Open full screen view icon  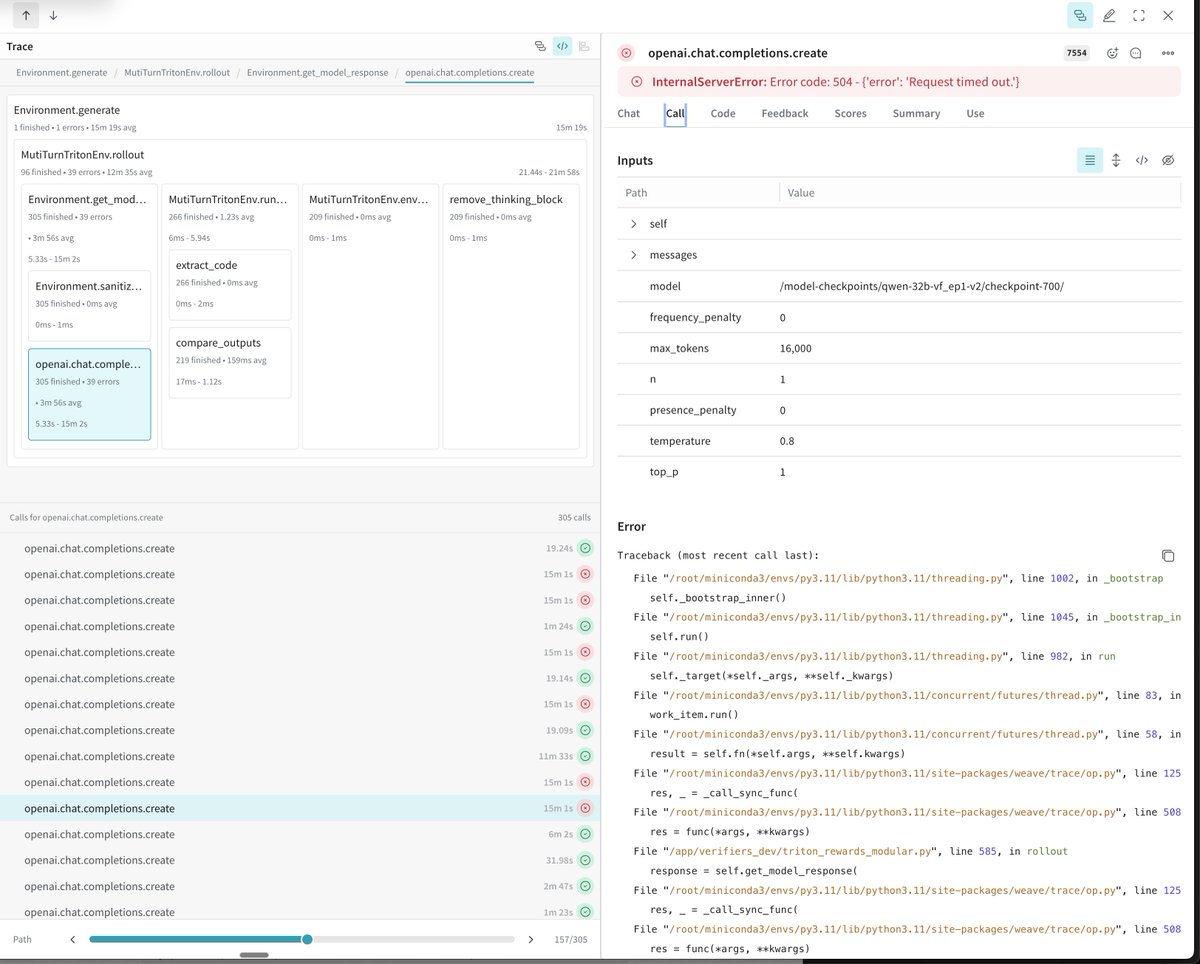coord(1138,15)
